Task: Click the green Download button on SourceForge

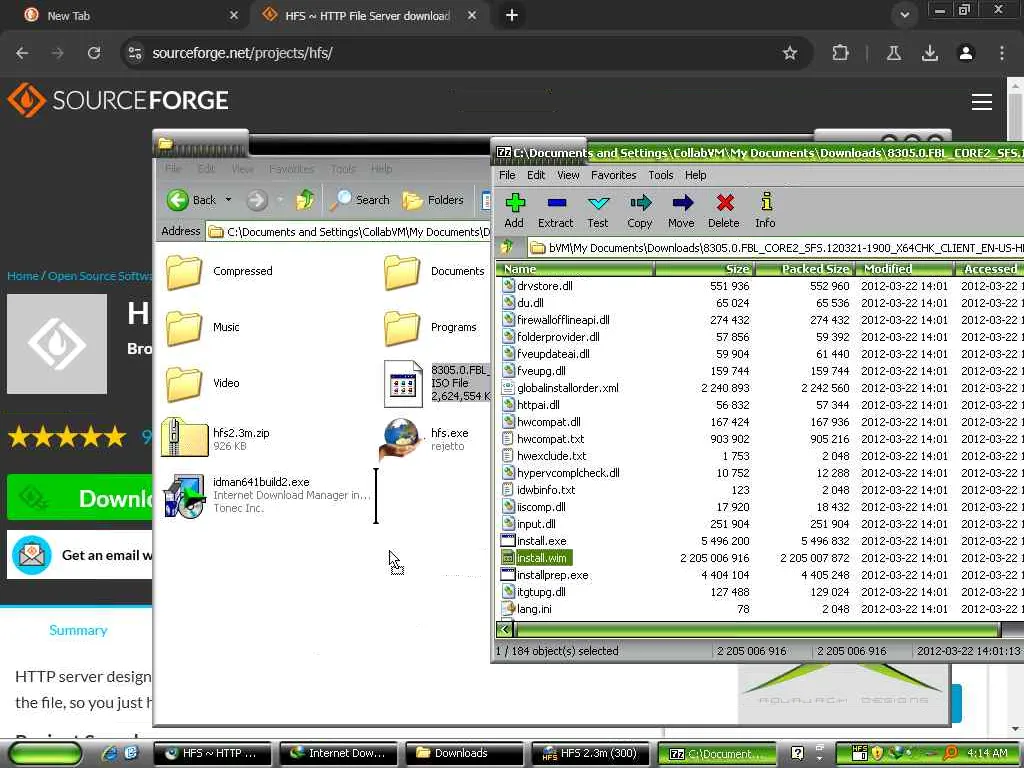Action: pyautogui.click(x=80, y=498)
